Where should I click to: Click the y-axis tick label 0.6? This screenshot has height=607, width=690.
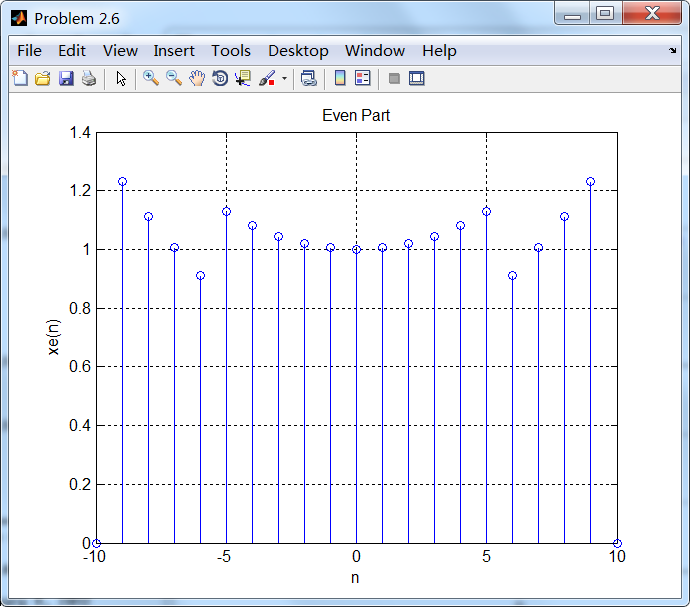tap(80, 366)
